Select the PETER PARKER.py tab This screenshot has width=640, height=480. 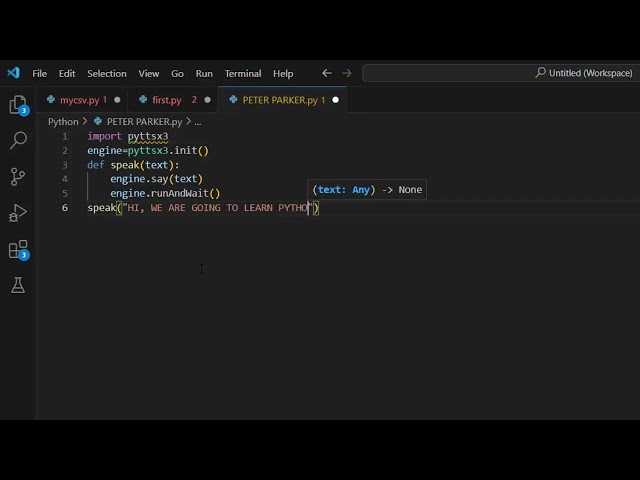tap(282, 100)
